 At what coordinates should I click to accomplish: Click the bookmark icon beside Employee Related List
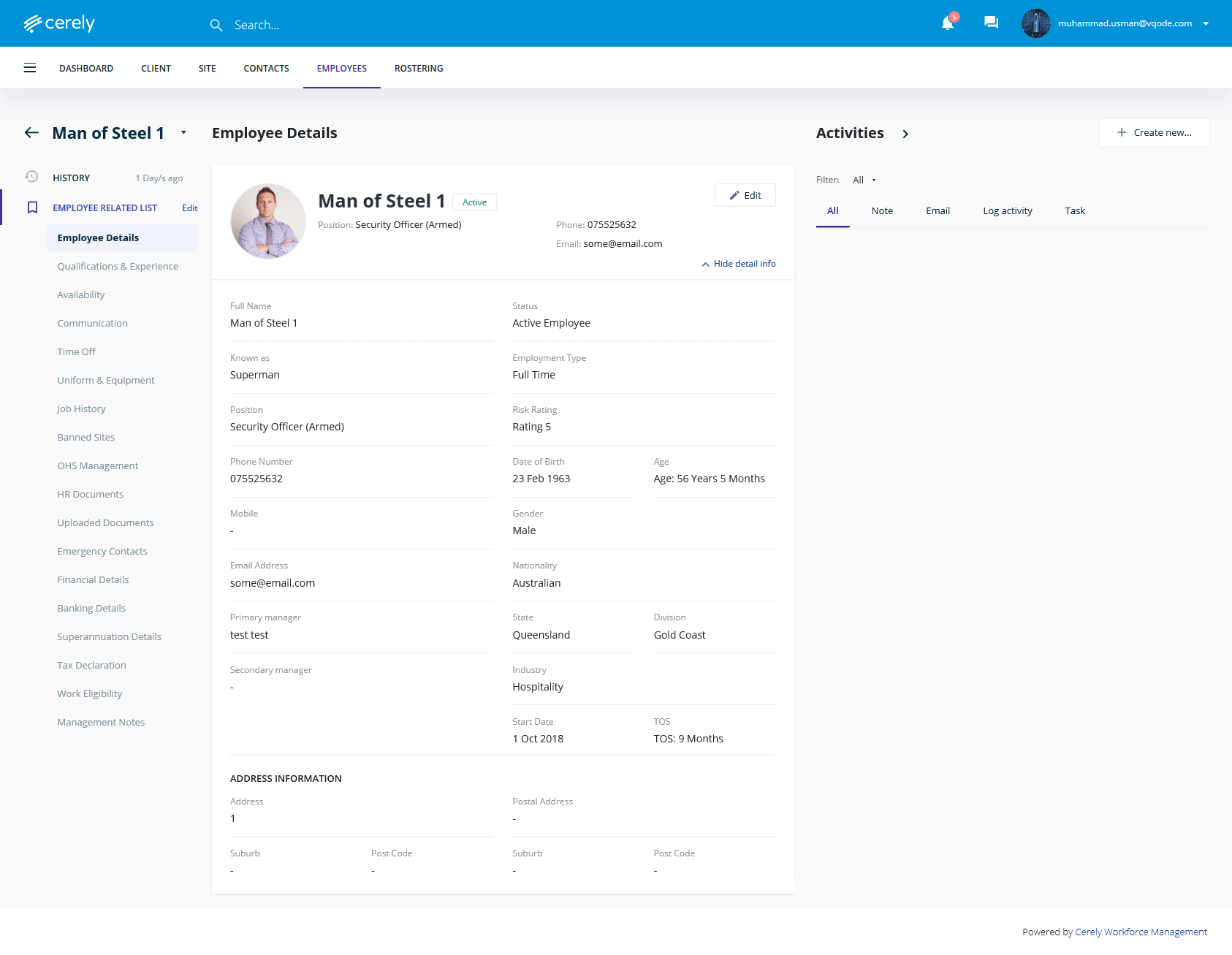(32, 208)
